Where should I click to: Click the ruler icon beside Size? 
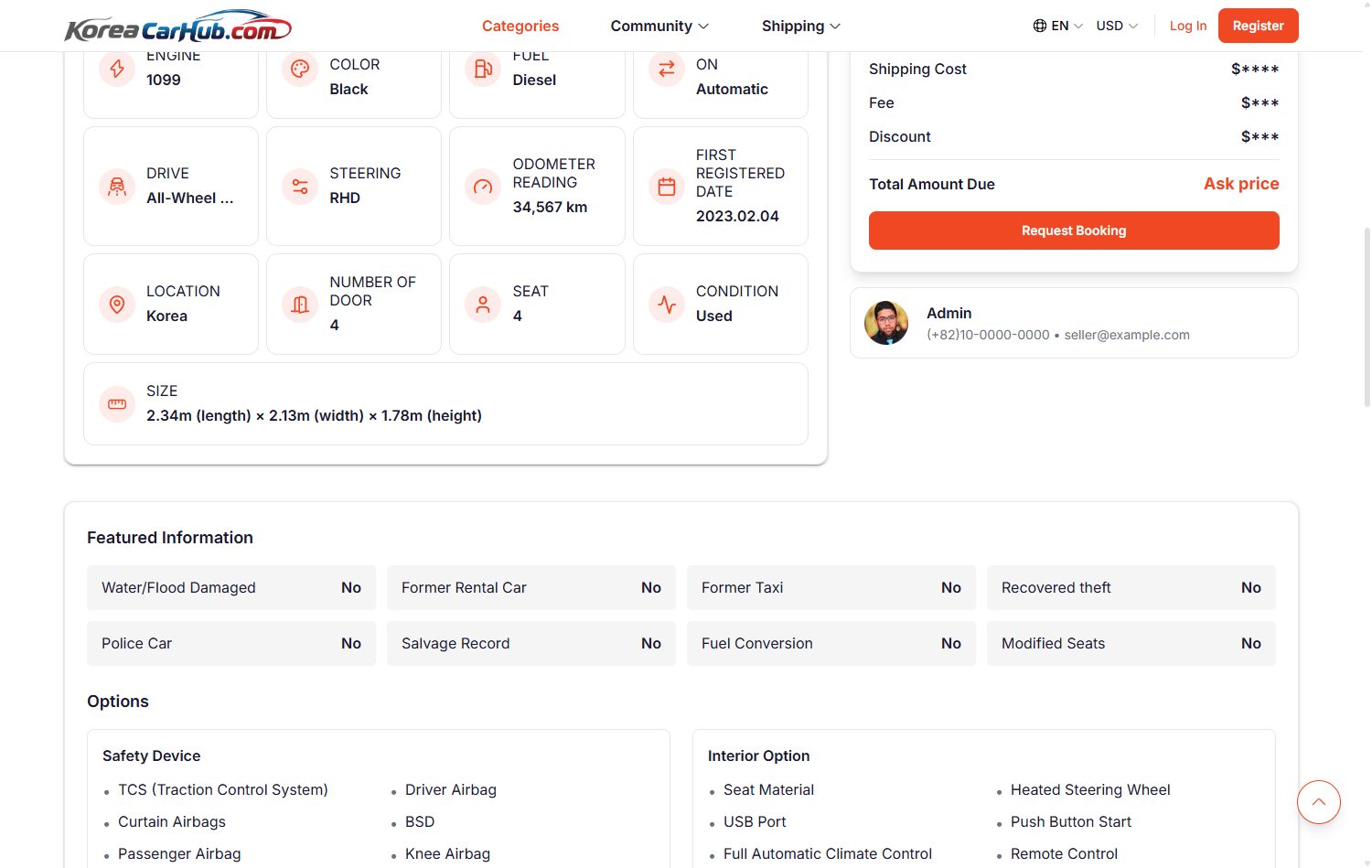[117, 404]
